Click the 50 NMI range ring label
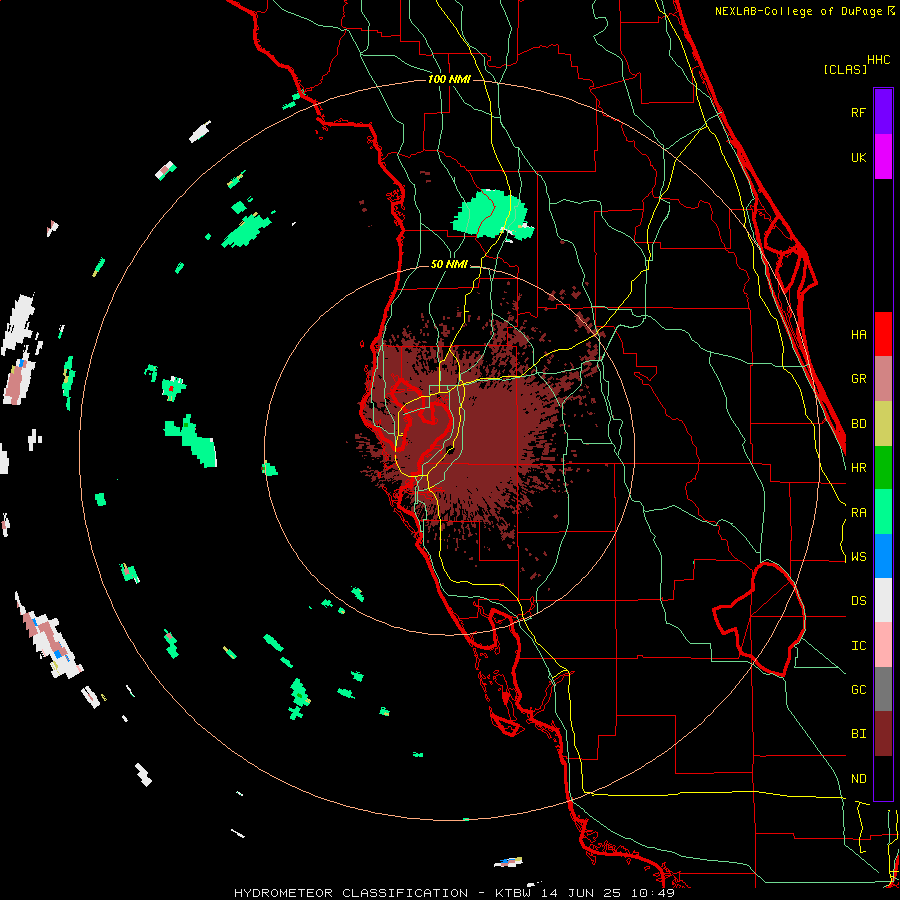This screenshot has width=900, height=900. coord(449,265)
